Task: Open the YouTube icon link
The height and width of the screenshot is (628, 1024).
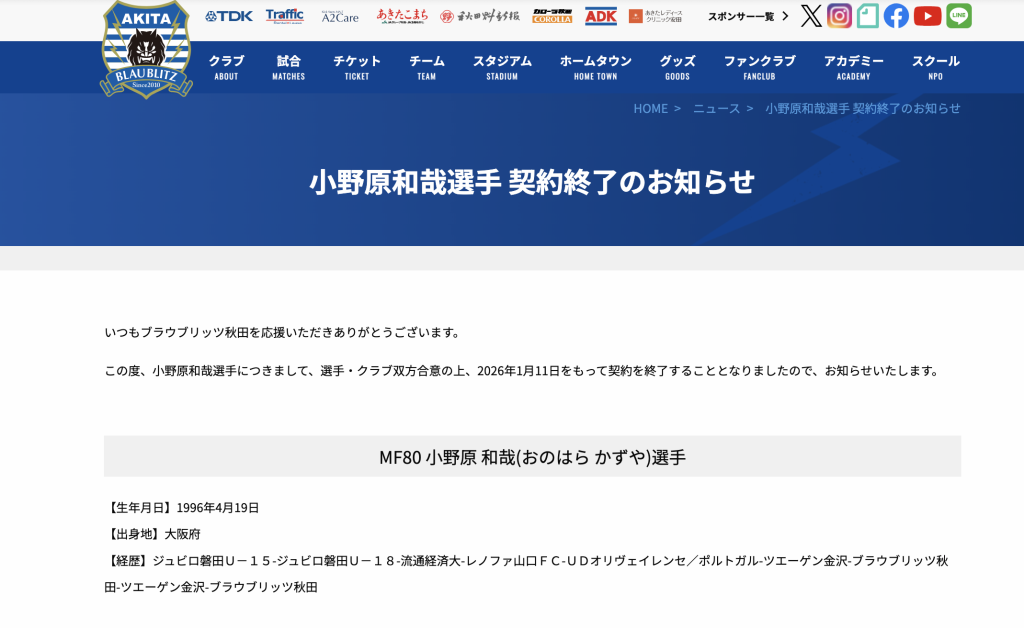Action: tap(927, 16)
